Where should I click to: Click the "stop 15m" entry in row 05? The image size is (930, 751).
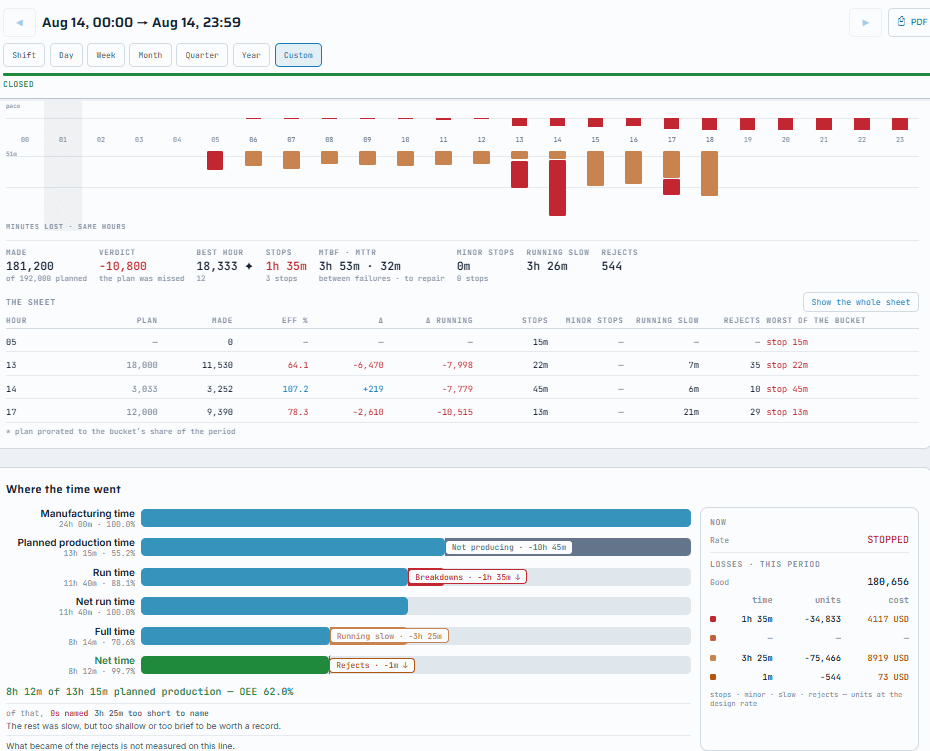click(x=787, y=342)
